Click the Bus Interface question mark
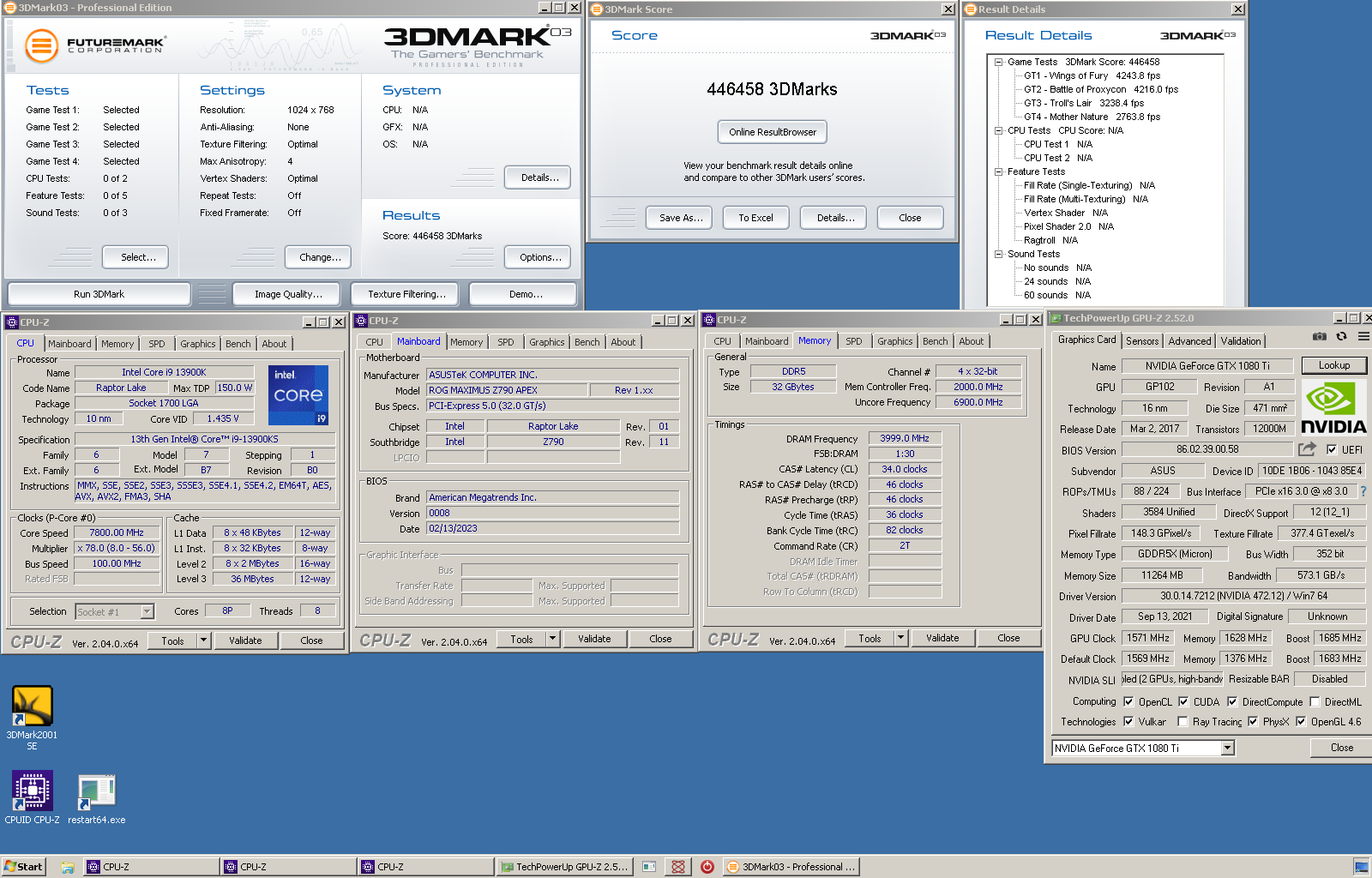Screen dimensions: 1372x878 pyautogui.click(x=1363, y=491)
